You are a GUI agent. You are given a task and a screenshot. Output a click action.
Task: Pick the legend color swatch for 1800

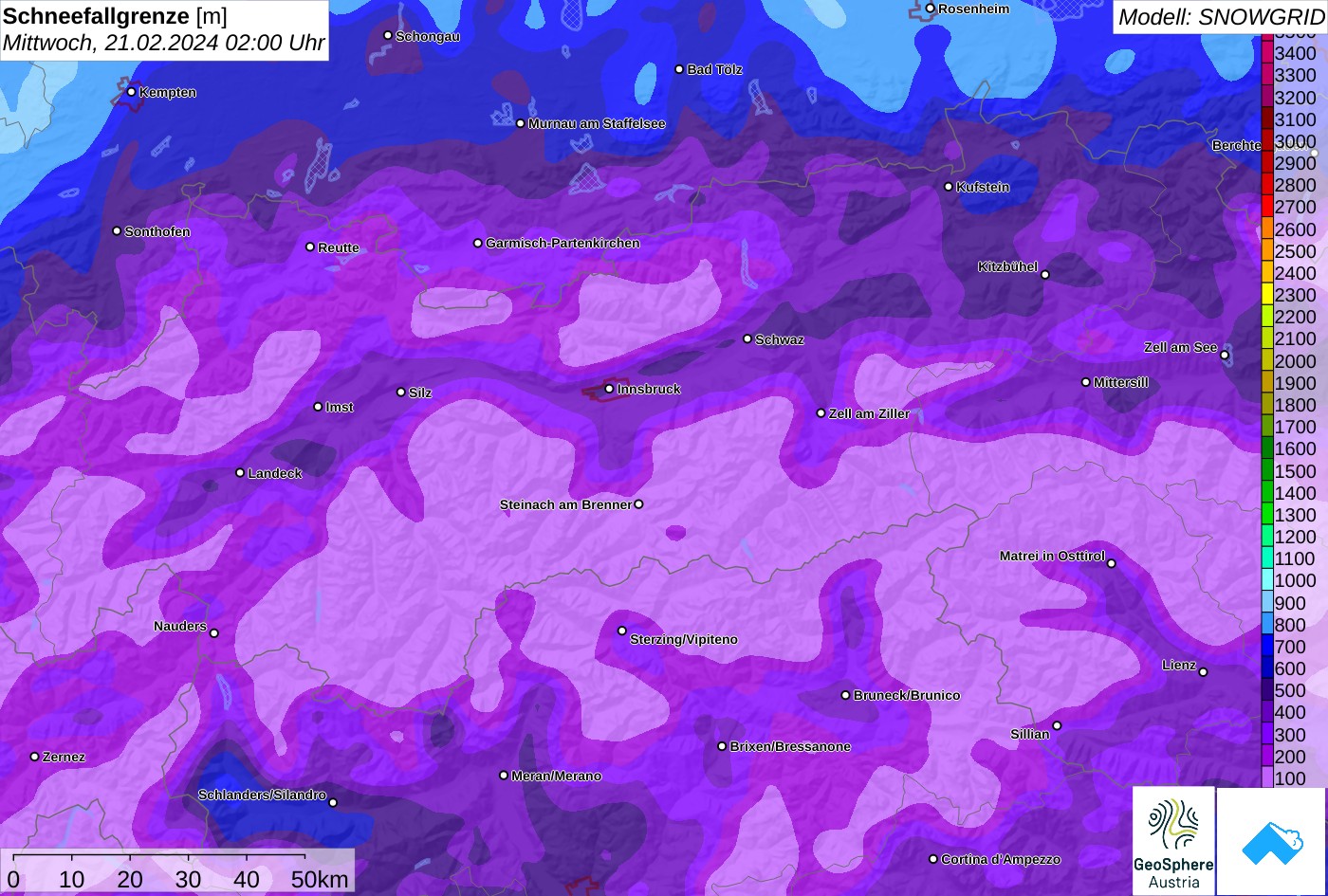[x=1267, y=402]
